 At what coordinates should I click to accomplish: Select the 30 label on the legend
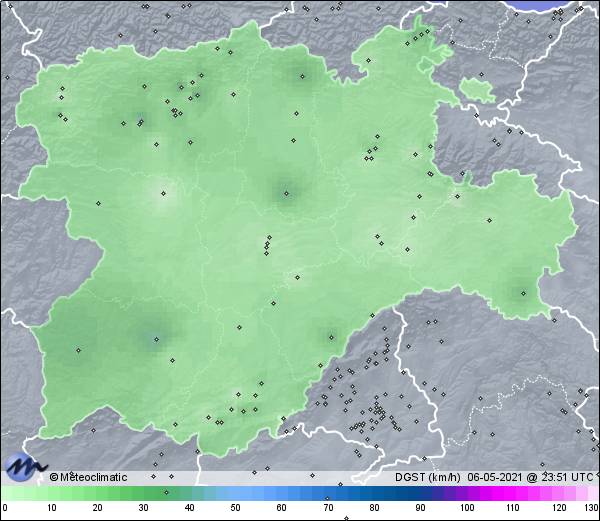(143, 508)
